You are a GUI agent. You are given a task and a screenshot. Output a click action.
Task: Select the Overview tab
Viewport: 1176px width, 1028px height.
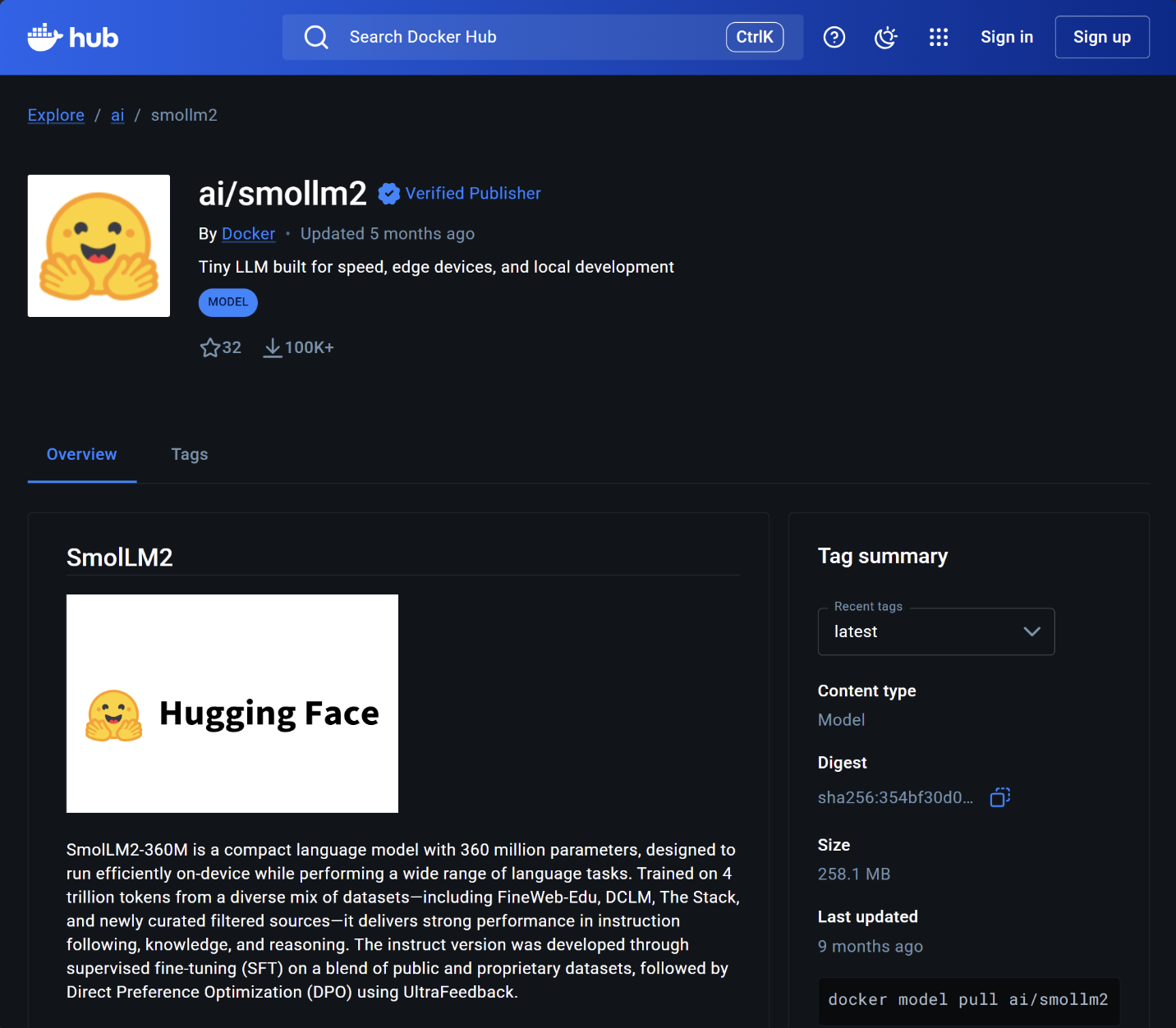(82, 454)
